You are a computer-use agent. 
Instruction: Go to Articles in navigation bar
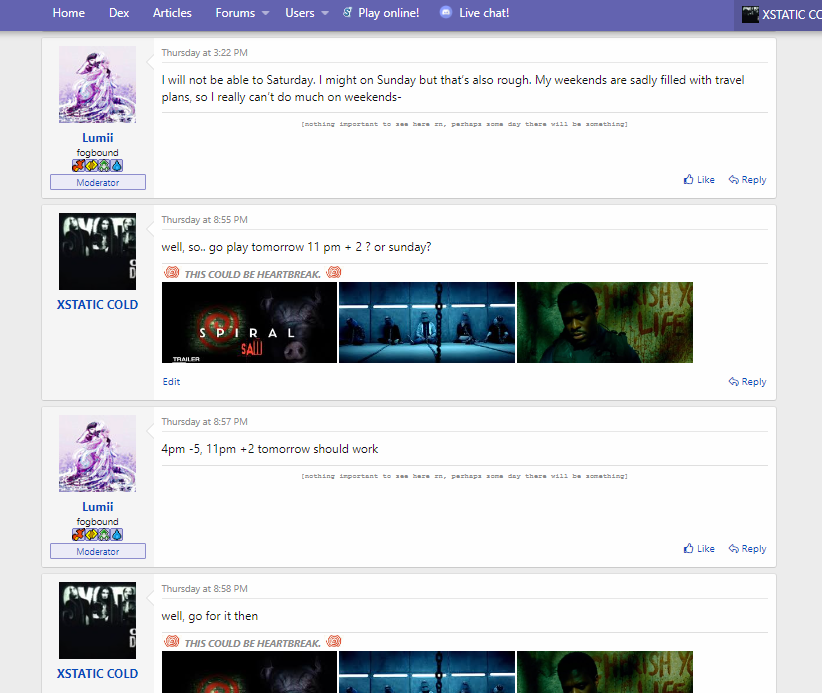click(x=172, y=13)
